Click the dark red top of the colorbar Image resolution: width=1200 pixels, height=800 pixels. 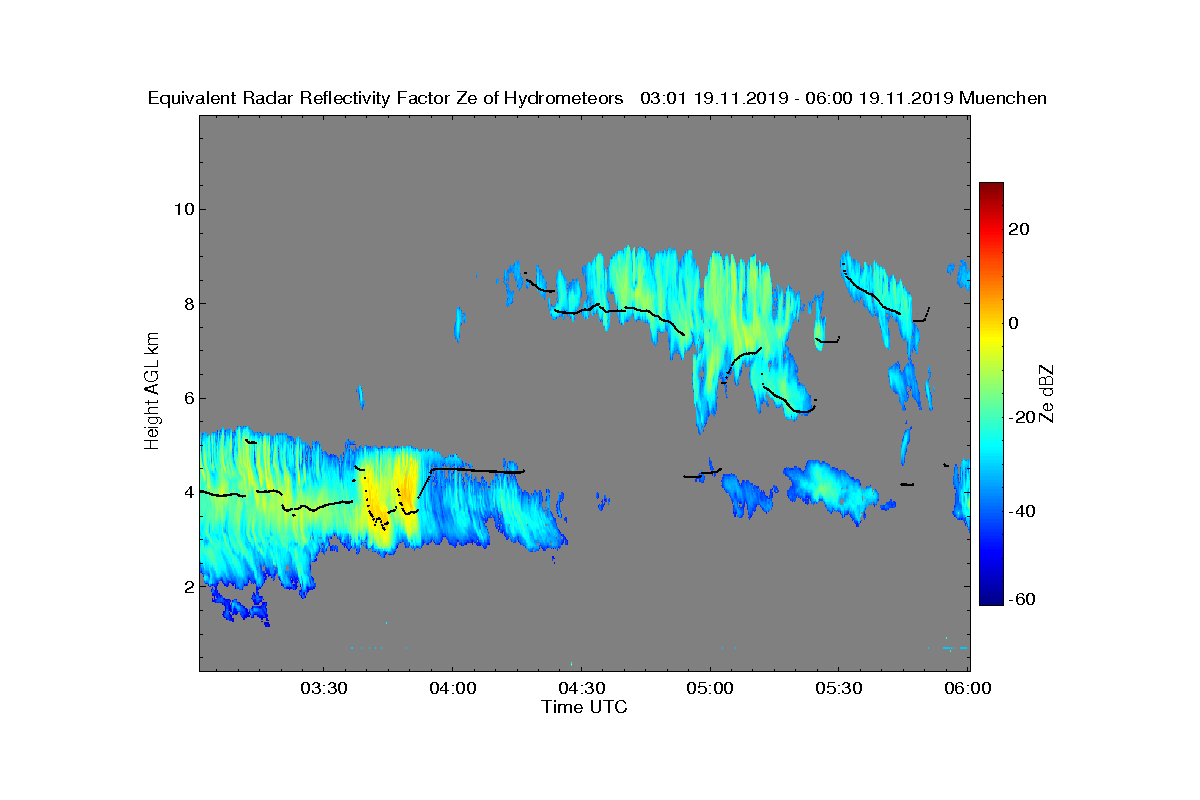point(991,190)
